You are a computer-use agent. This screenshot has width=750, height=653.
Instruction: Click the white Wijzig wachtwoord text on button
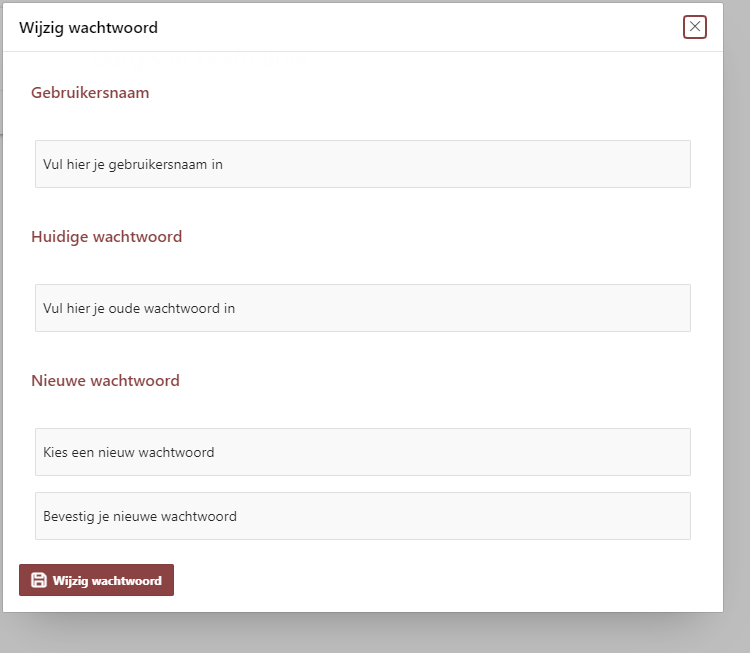click(107, 580)
